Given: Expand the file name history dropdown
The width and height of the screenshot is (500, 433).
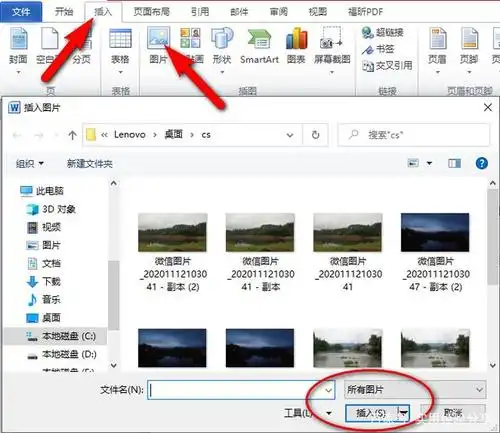Looking at the screenshot, I should pos(328,390).
